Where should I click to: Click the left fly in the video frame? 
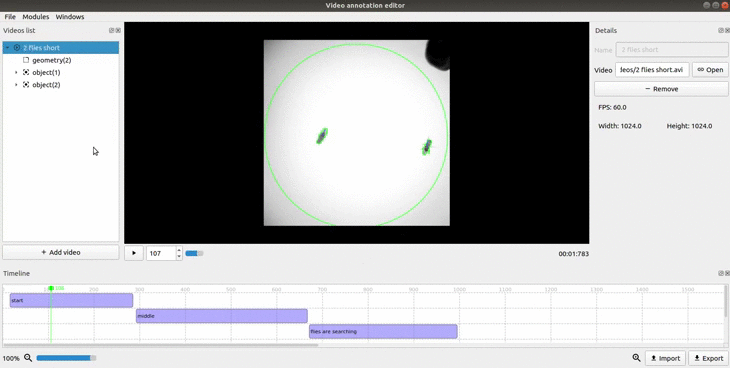point(322,136)
